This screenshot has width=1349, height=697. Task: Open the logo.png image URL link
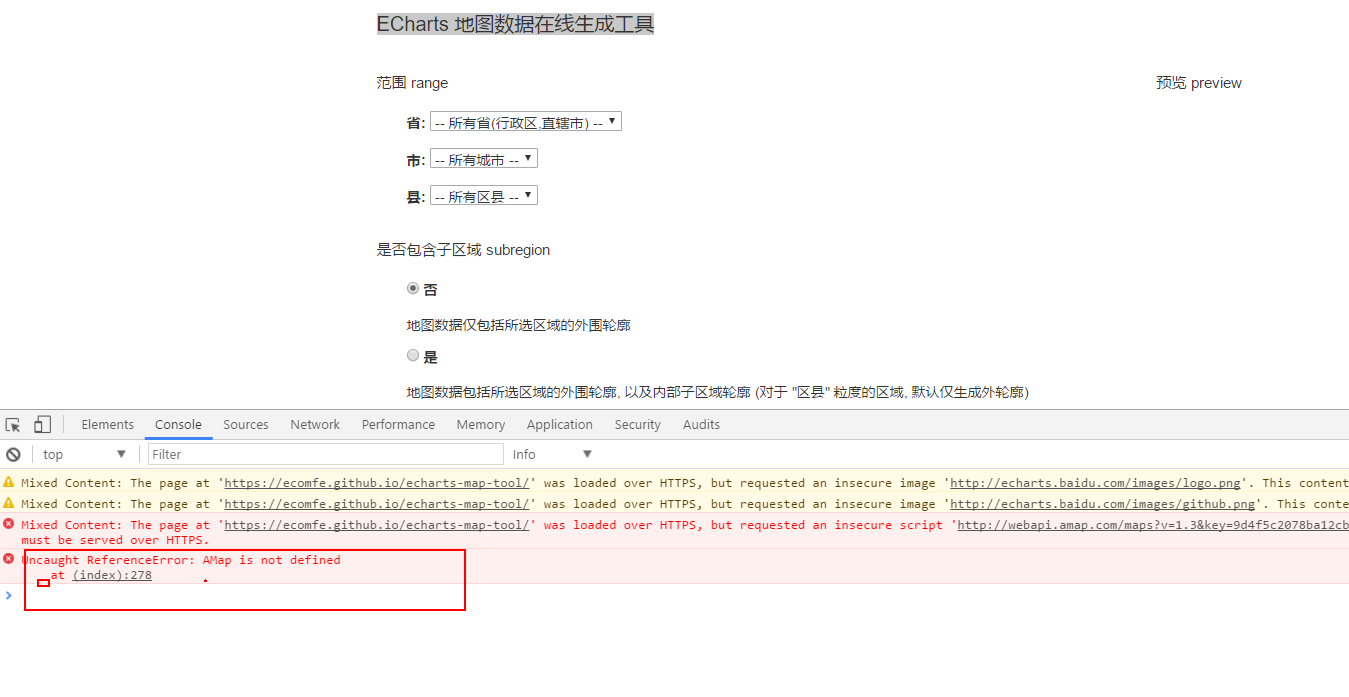1095,483
